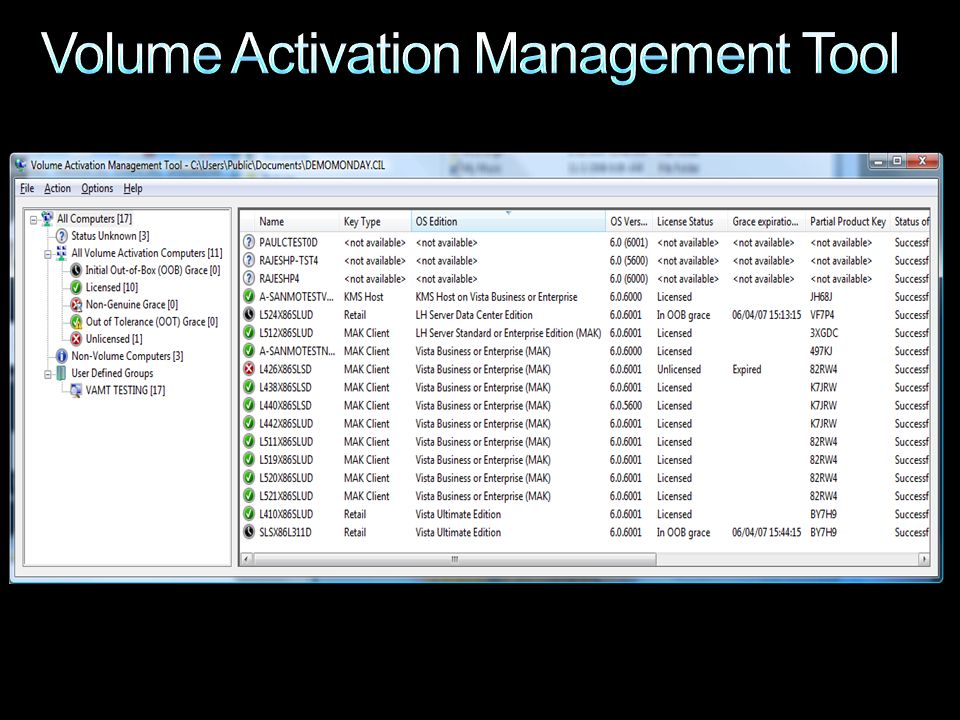
Task: Select the L511X86SLUD computer name
Action: [x=286, y=441]
